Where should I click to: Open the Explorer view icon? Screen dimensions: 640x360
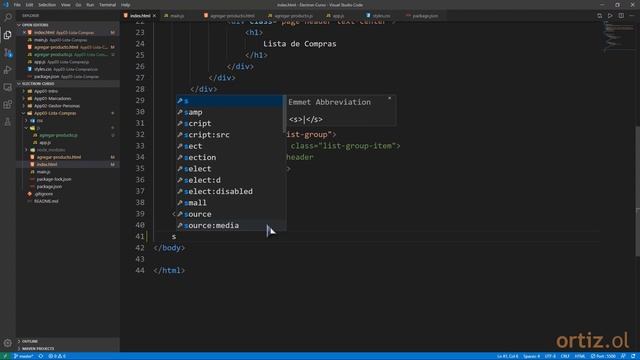pyautogui.click(x=7, y=35)
